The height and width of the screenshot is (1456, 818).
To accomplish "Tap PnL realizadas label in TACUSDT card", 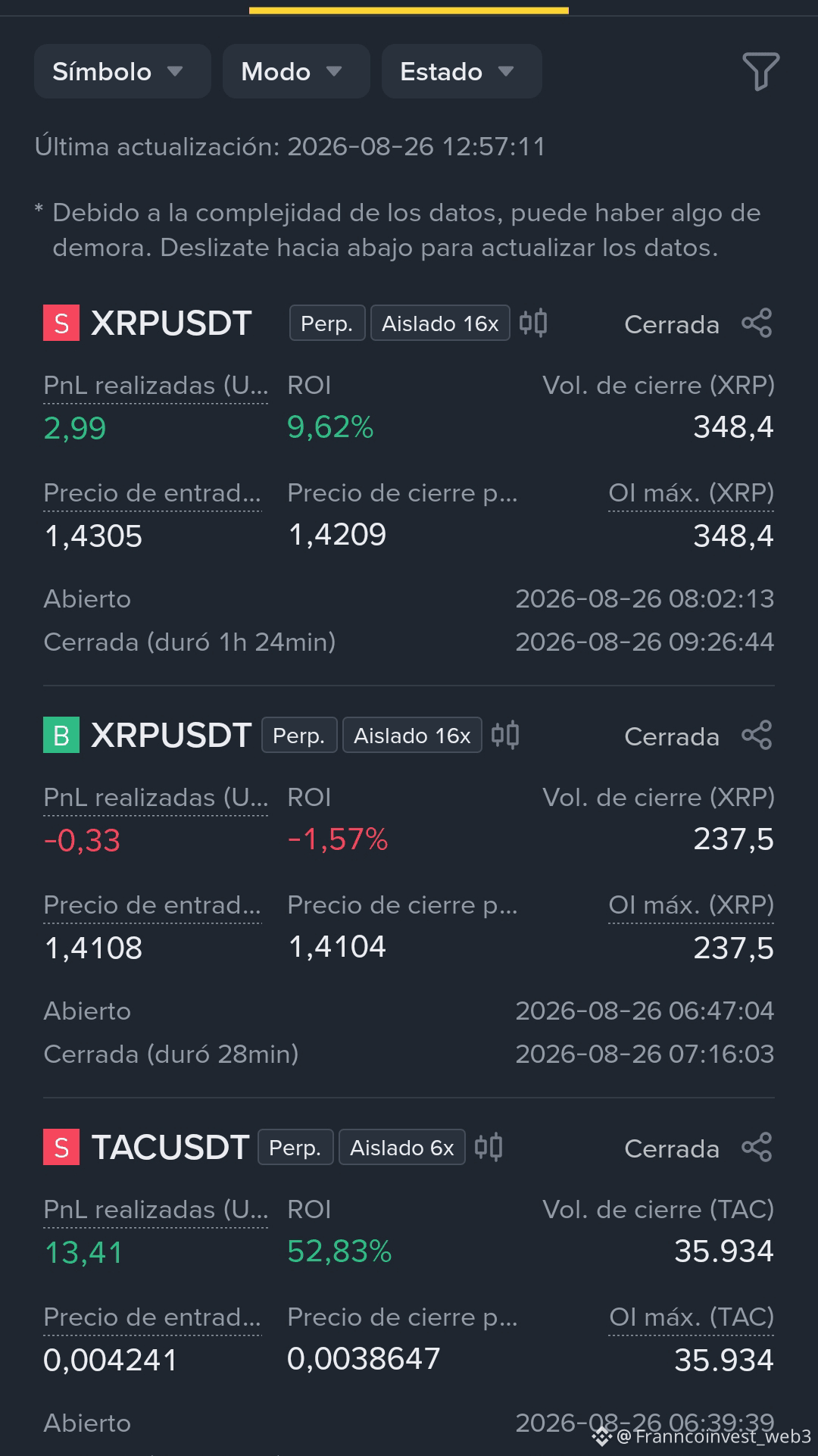I will (x=155, y=1210).
